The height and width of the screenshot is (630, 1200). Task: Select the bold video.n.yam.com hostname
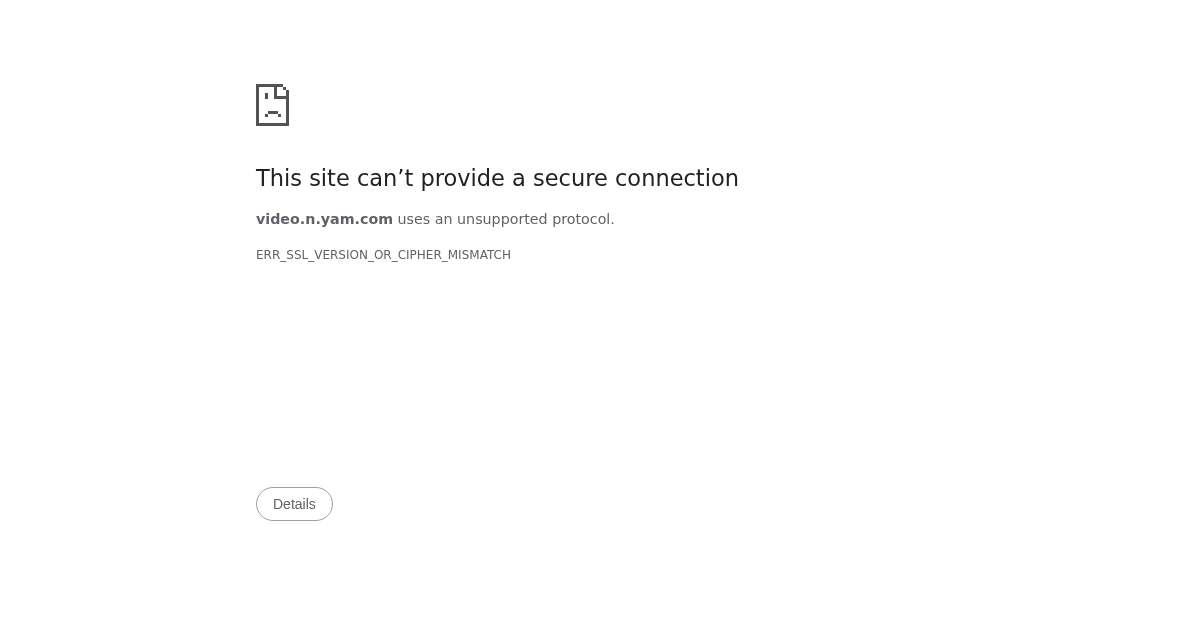pyautogui.click(x=324, y=219)
